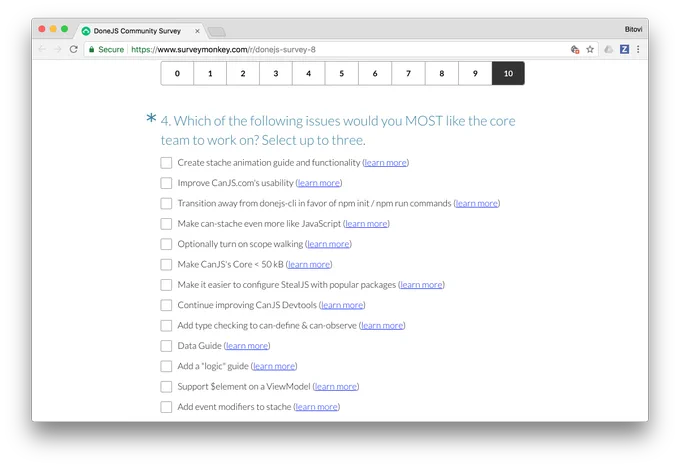Screen dimensions: 680x467
Task: Click the cloud extension icon
Action: (x=609, y=49)
